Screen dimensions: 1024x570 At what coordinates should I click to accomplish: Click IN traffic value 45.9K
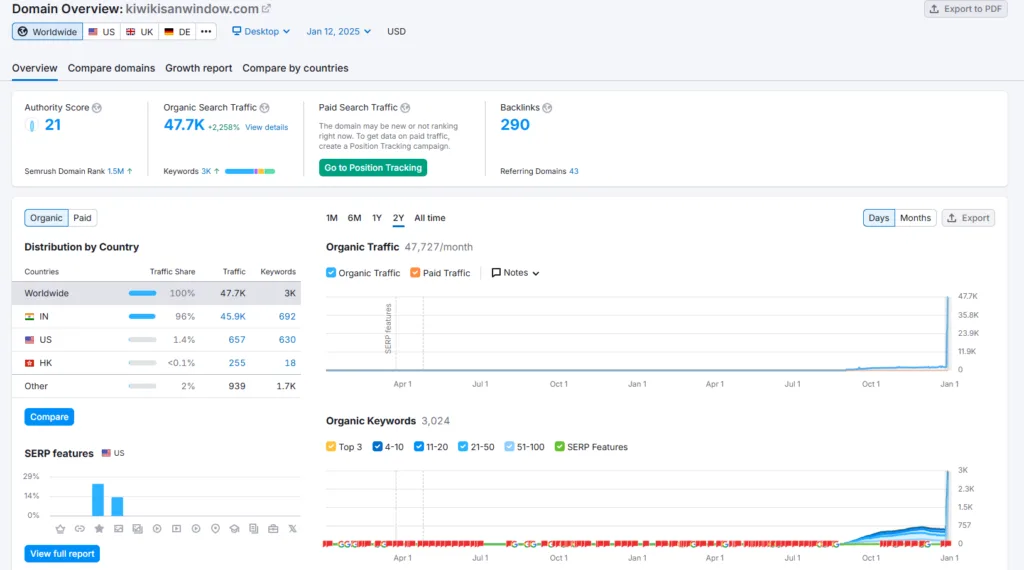point(232,317)
